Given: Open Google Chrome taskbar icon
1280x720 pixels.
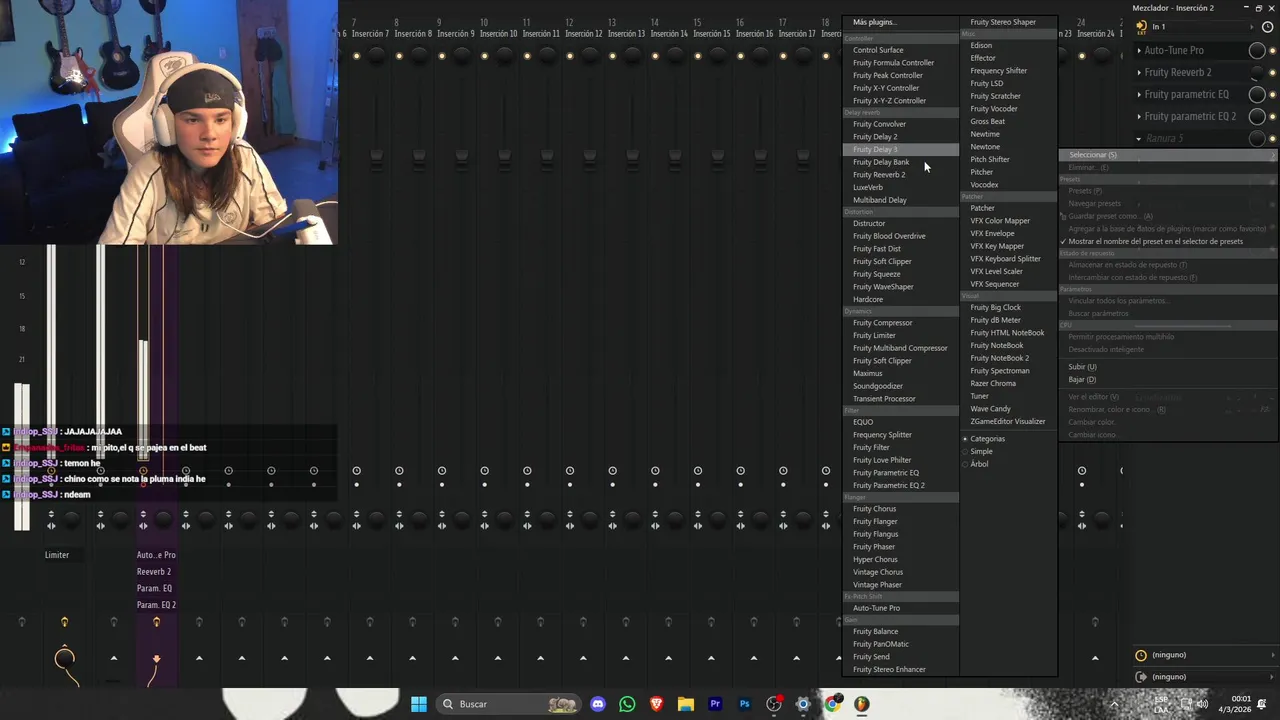Looking at the screenshot, I should point(832,704).
